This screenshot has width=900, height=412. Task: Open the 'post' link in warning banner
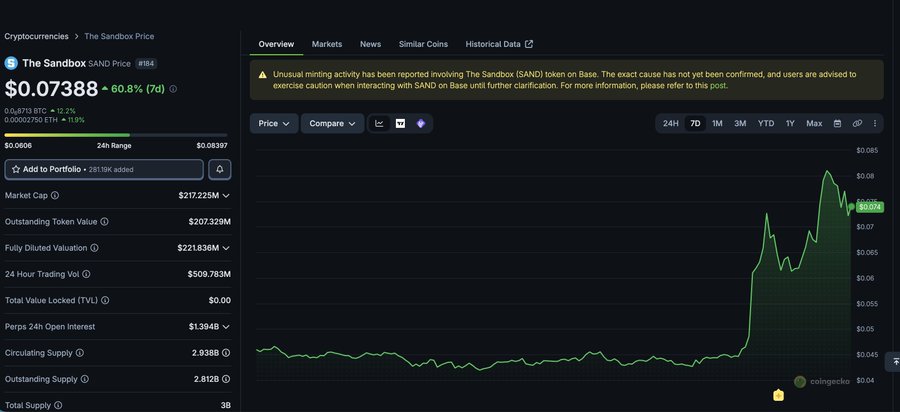pos(717,85)
